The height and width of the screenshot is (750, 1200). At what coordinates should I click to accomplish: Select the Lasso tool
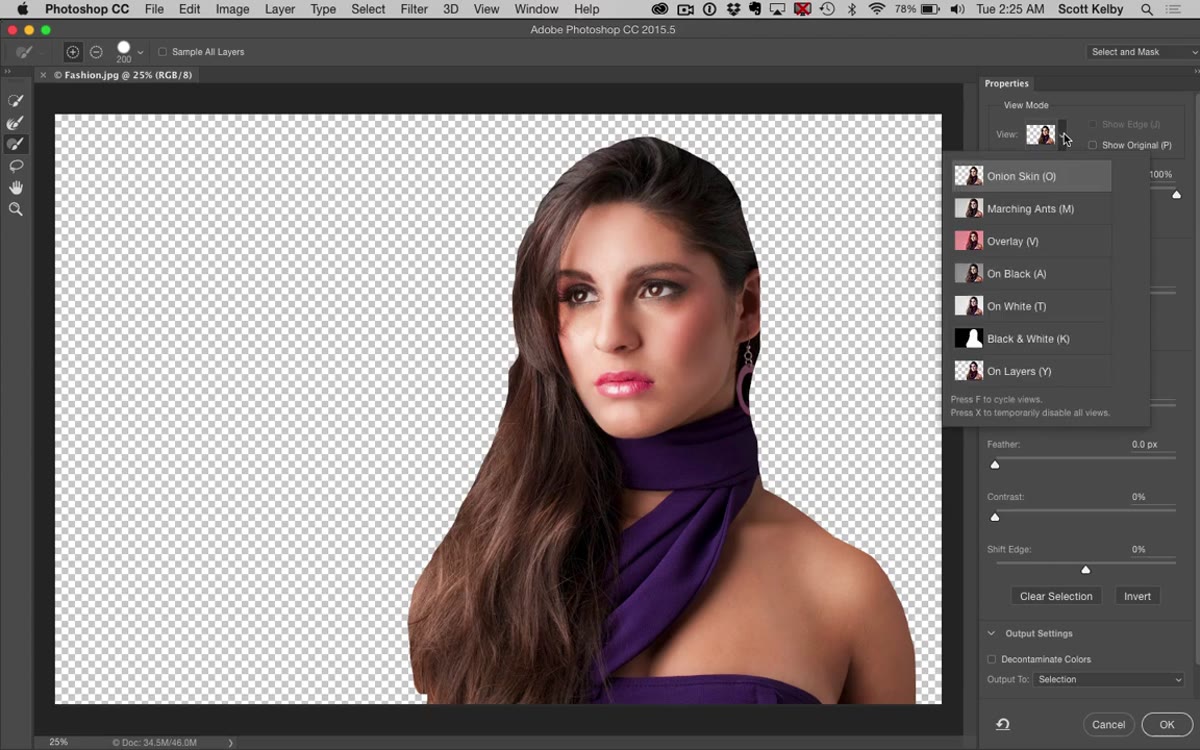[x=16, y=166]
